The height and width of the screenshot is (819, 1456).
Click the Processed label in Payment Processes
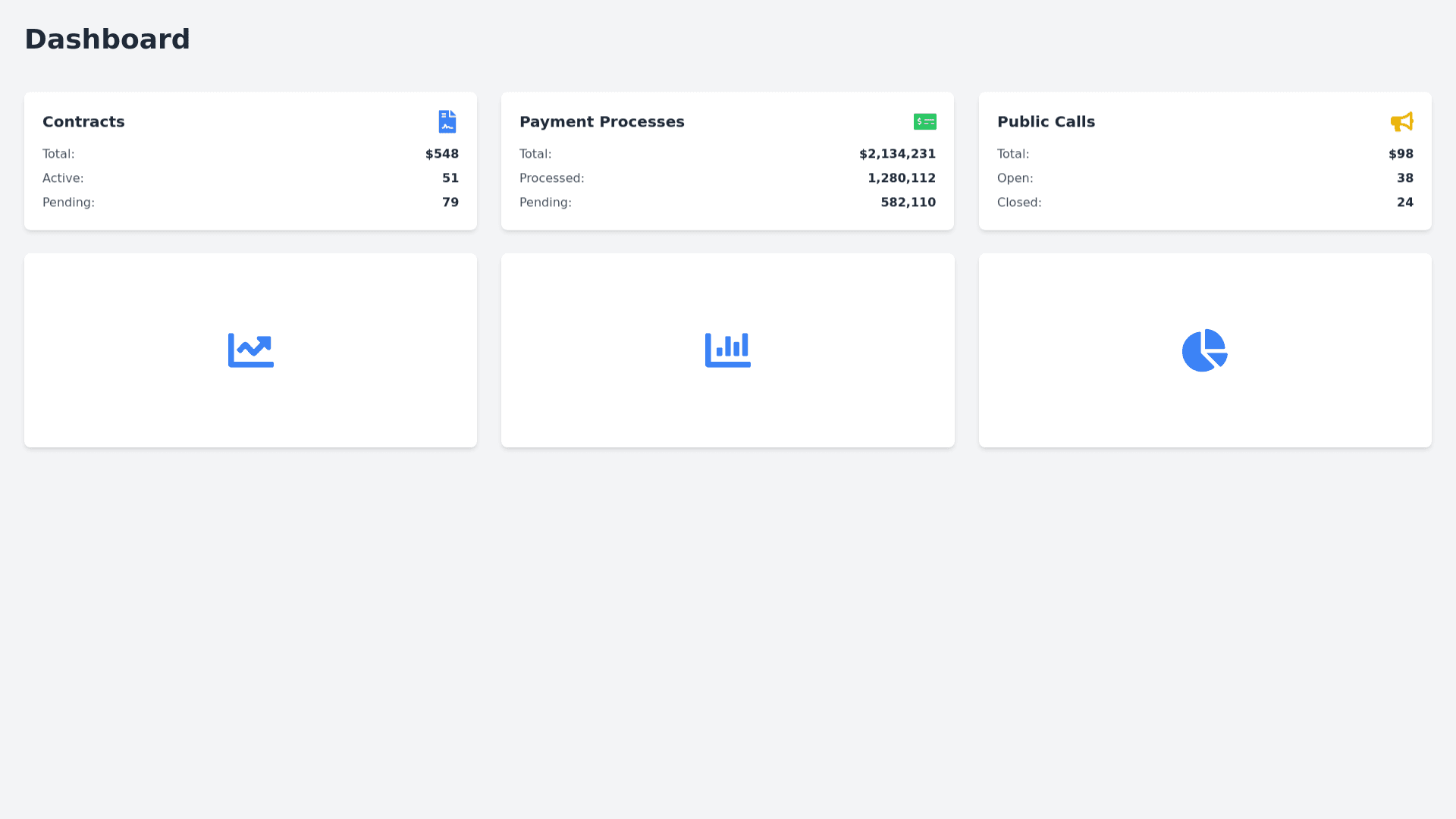pos(551,178)
